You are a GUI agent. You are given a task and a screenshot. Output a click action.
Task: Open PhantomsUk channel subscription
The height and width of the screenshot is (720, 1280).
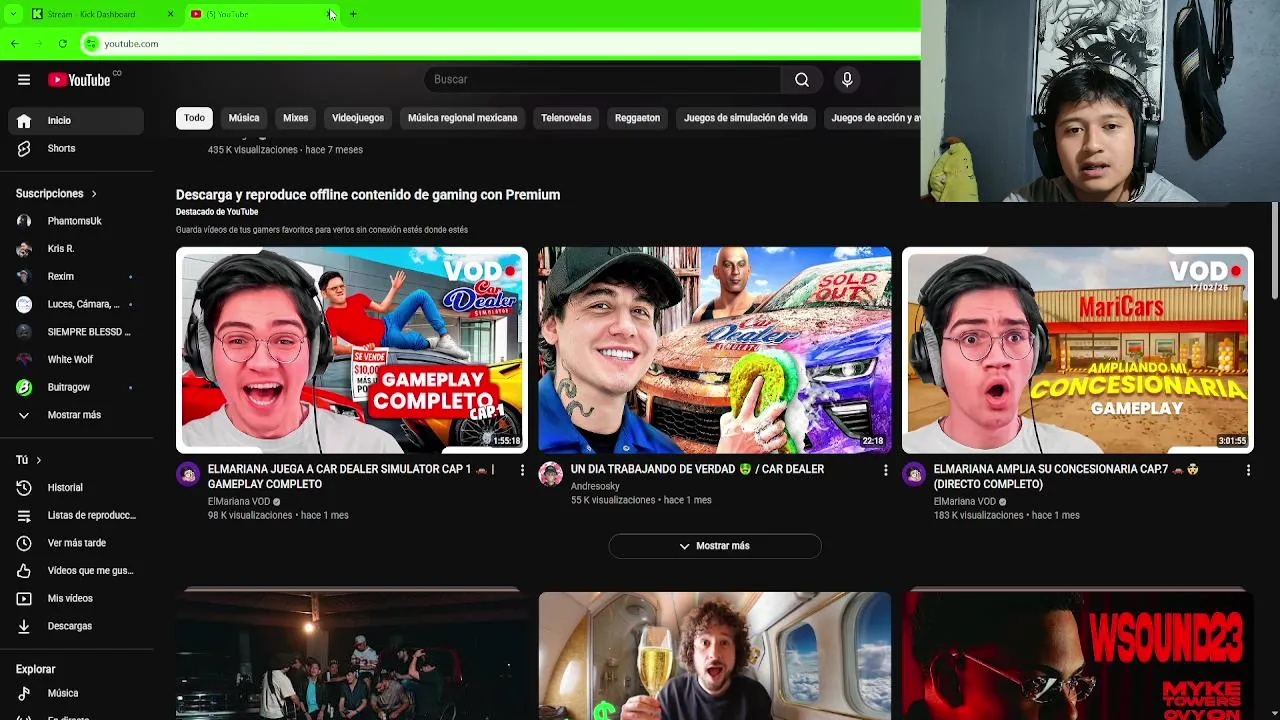pos(76,221)
